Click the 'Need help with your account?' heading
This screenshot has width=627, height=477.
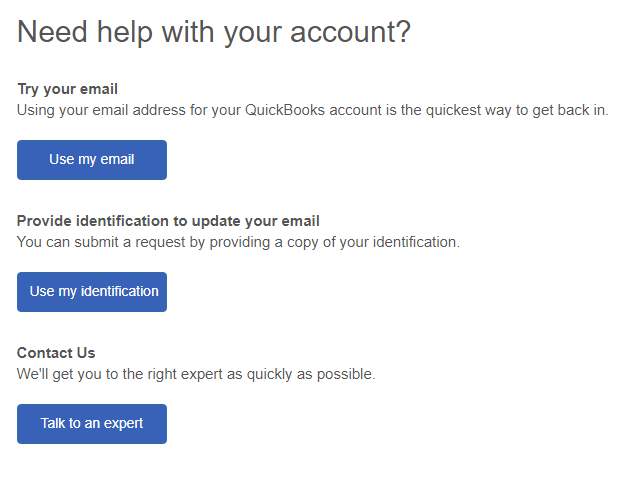[x=213, y=32]
